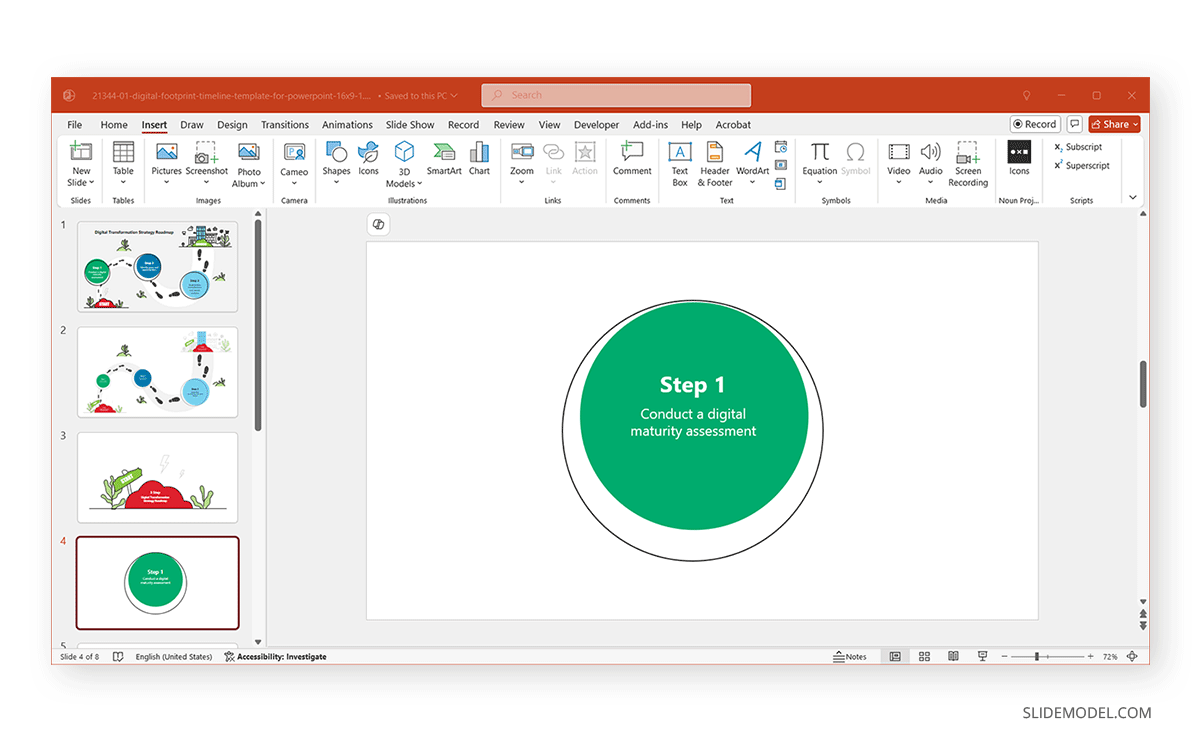The width and height of the screenshot is (1200, 743).
Task: Select slide 1 thumbnail
Action: tap(158, 267)
